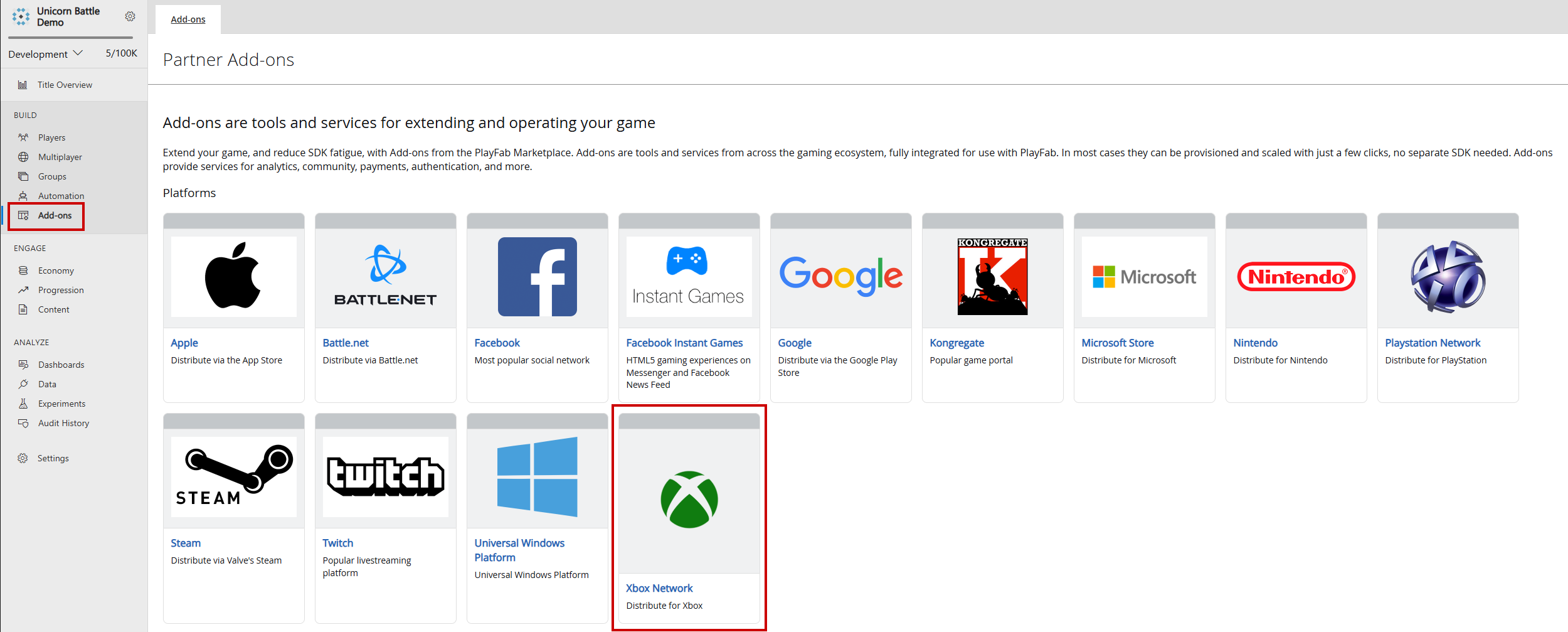
Task: Open Experiments section
Action: 61,404
